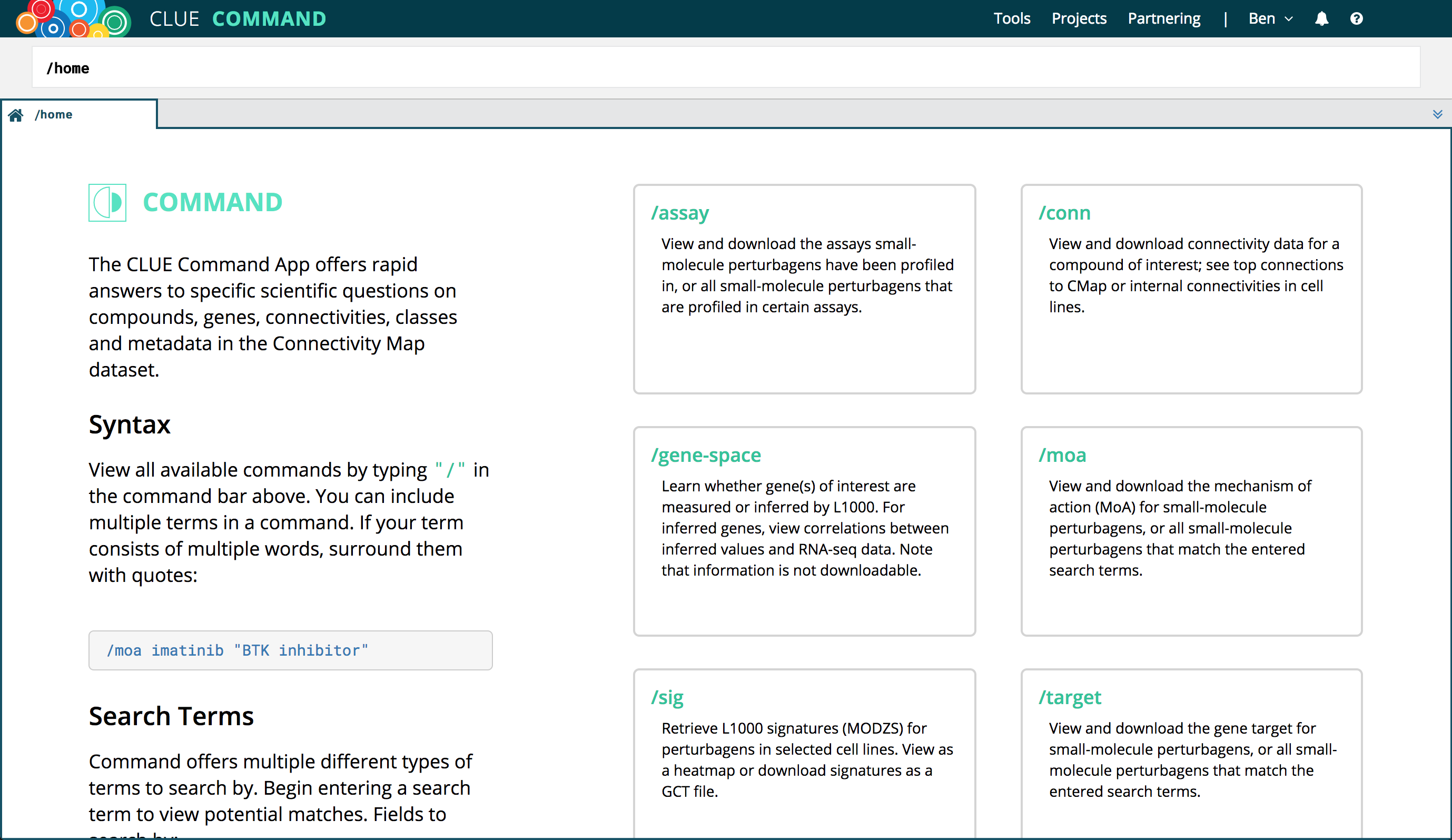This screenshot has width=1452, height=840.
Task: Click the /conn description paragraph
Action: pyautogui.click(x=1196, y=275)
